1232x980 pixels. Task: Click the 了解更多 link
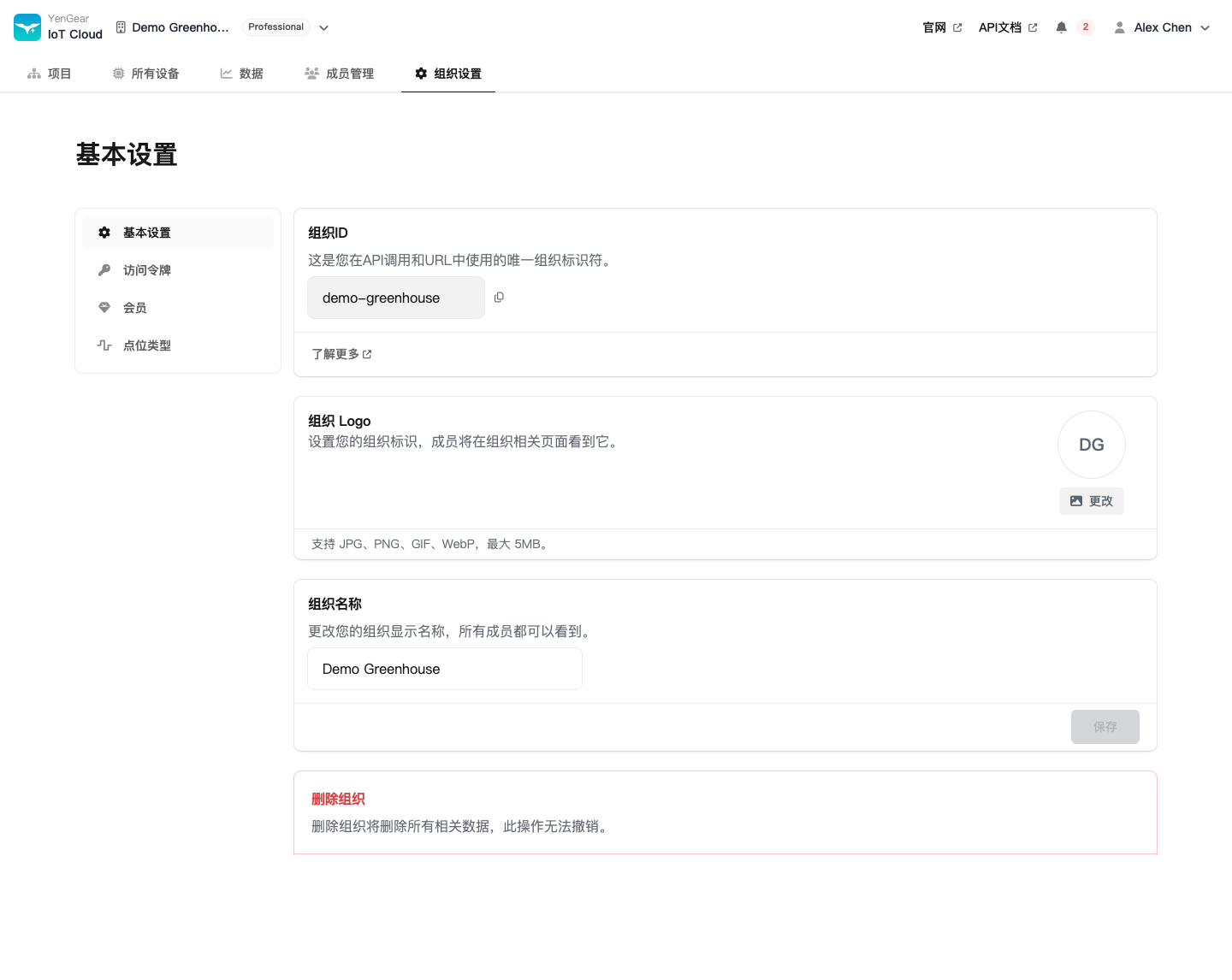point(341,354)
